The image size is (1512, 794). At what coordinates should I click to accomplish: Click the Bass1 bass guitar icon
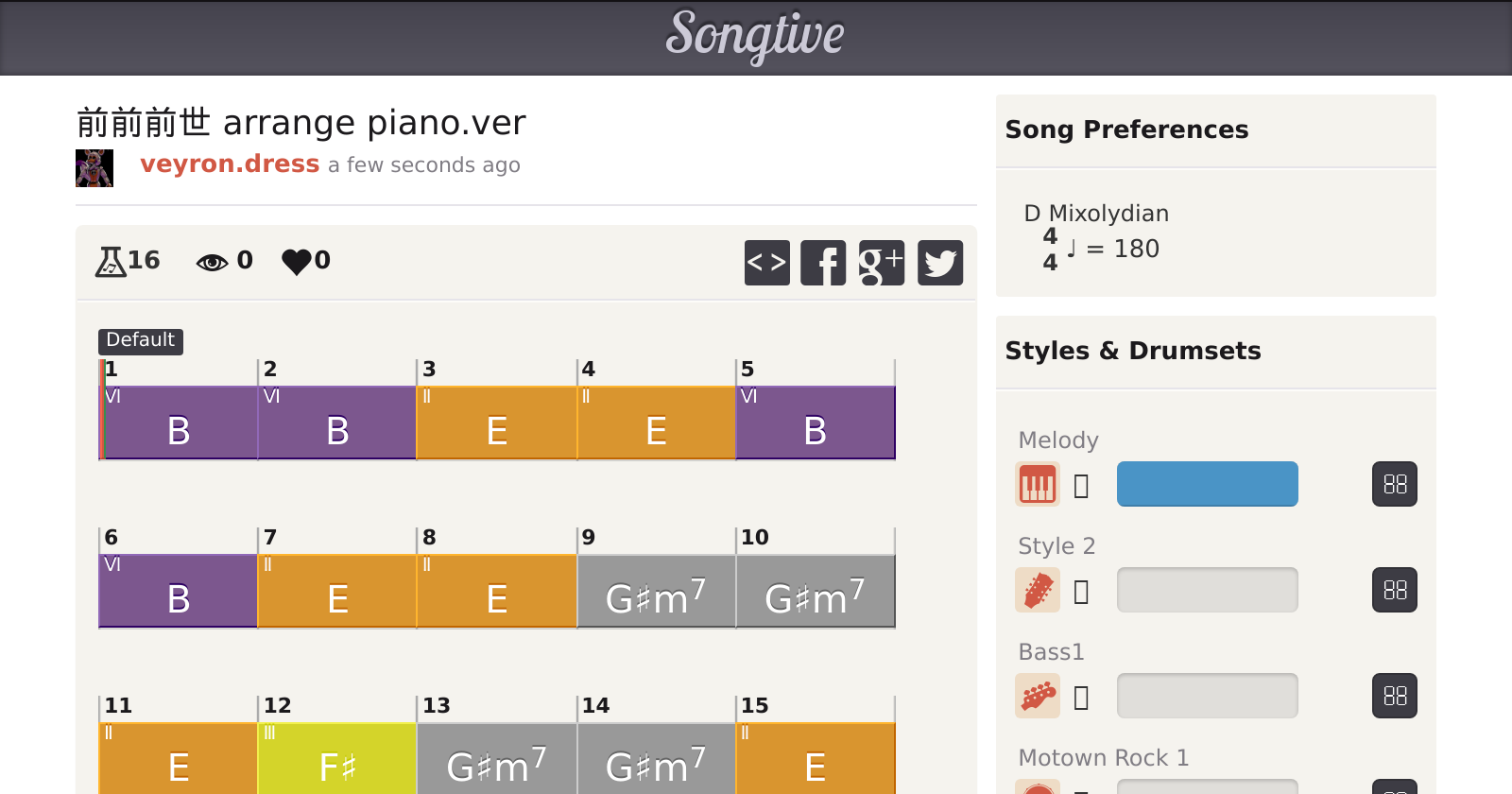coord(1037,696)
